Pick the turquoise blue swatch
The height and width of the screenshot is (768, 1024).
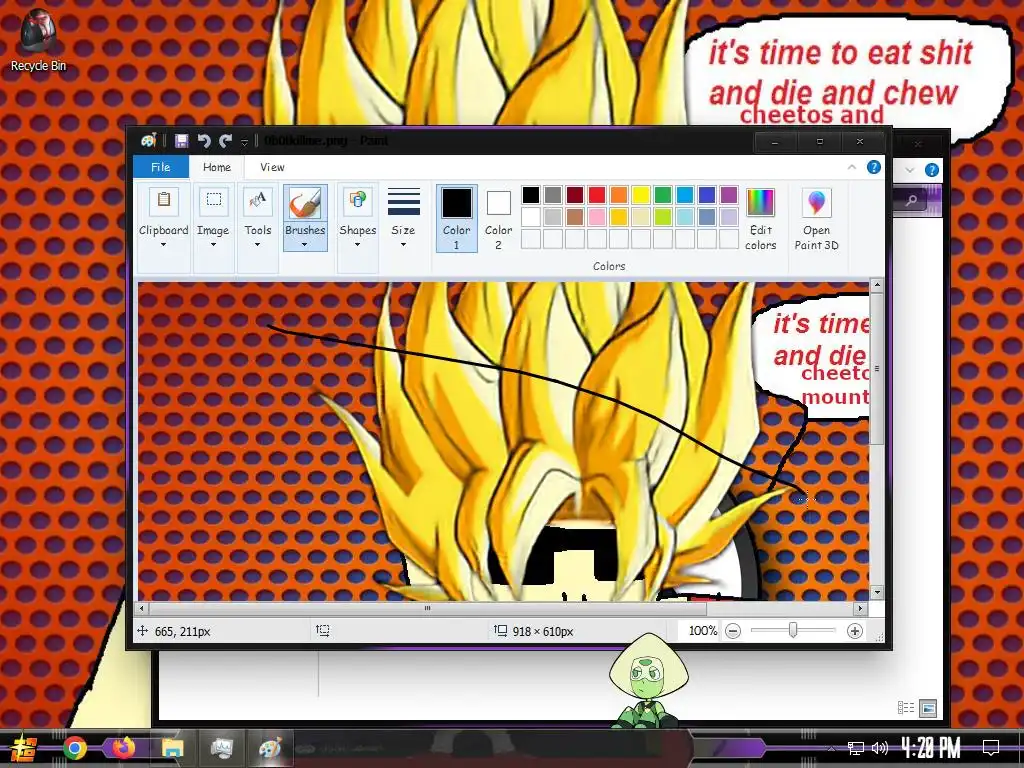685,195
